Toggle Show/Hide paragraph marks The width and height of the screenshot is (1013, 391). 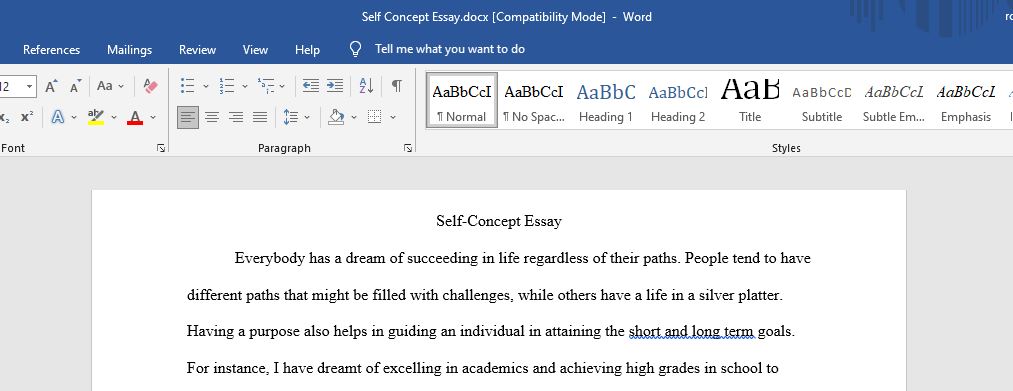(397, 85)
